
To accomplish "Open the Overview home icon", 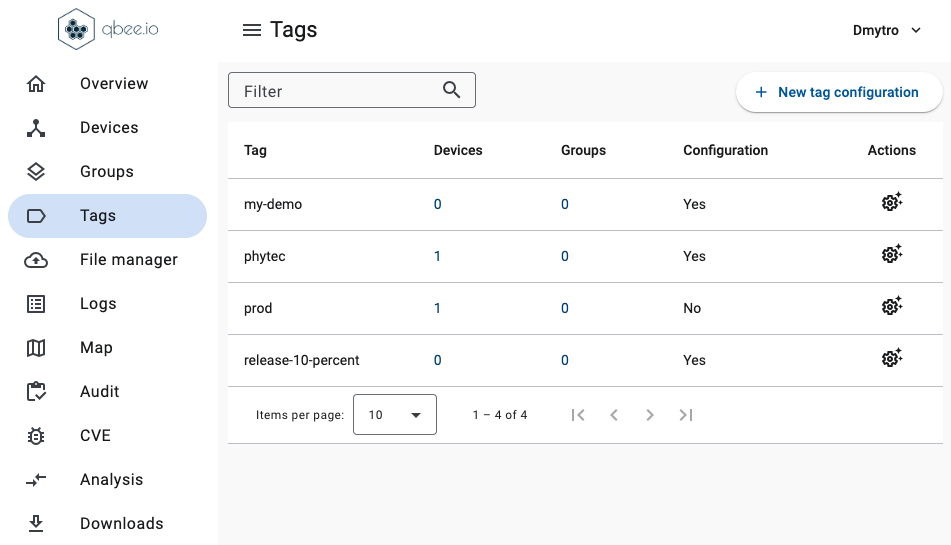I will click(x=36, y=84).
